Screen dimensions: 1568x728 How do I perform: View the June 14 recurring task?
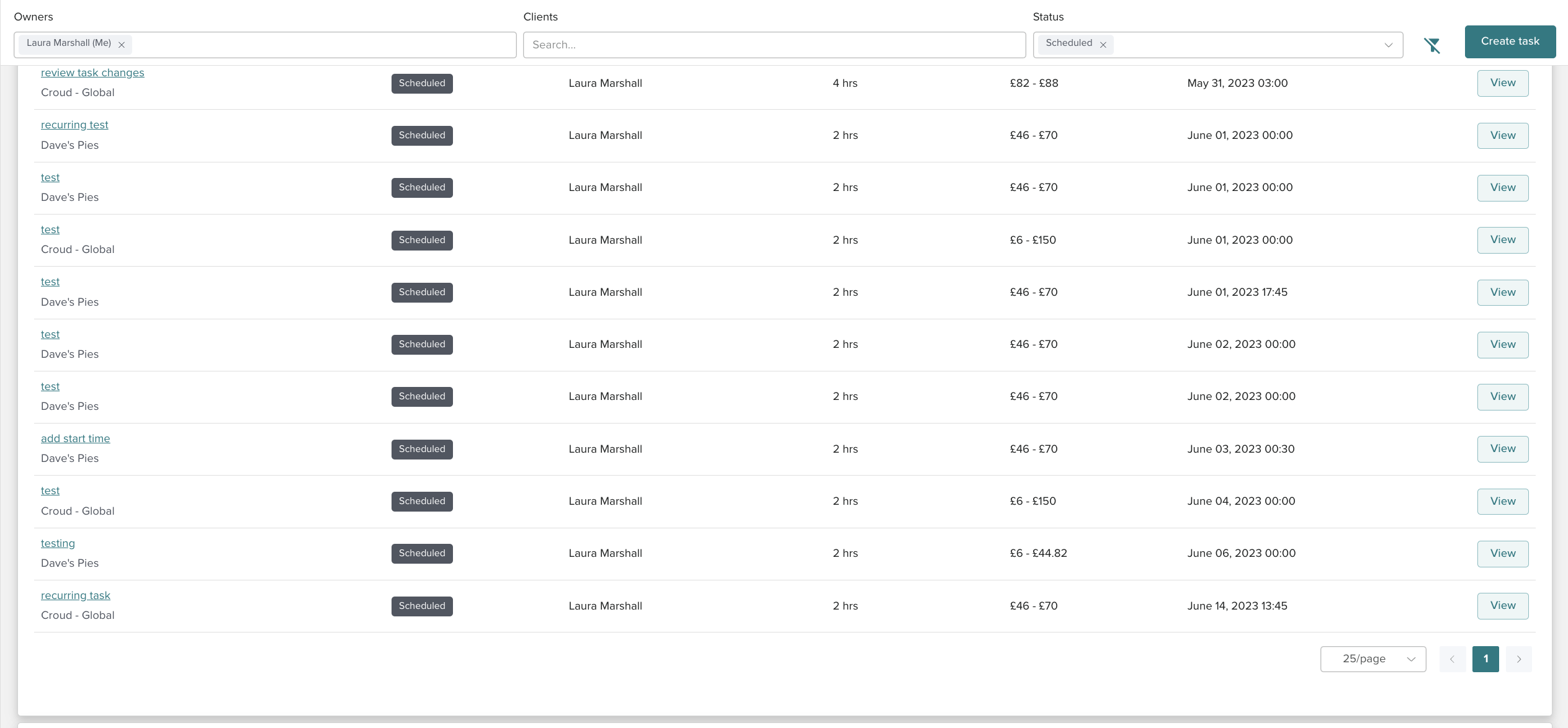coord(1502,606)
